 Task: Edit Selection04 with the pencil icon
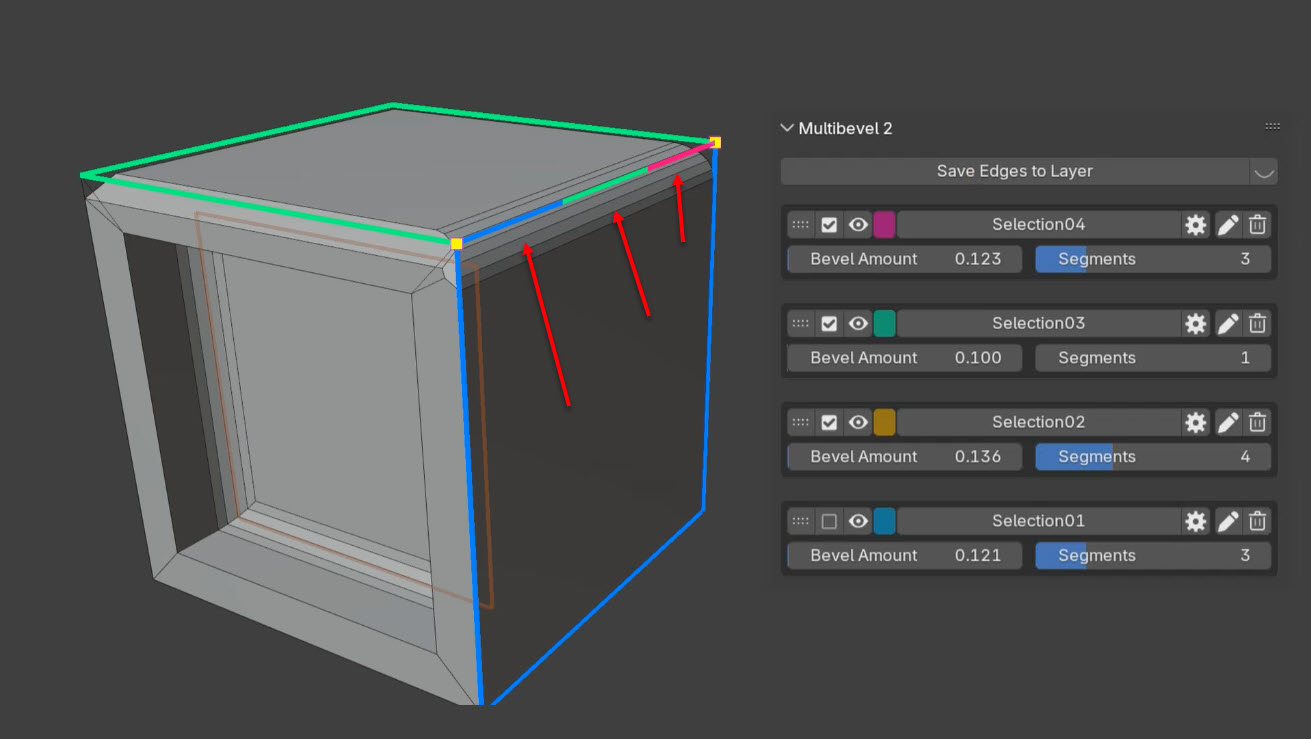click(x=1228, y=225)
